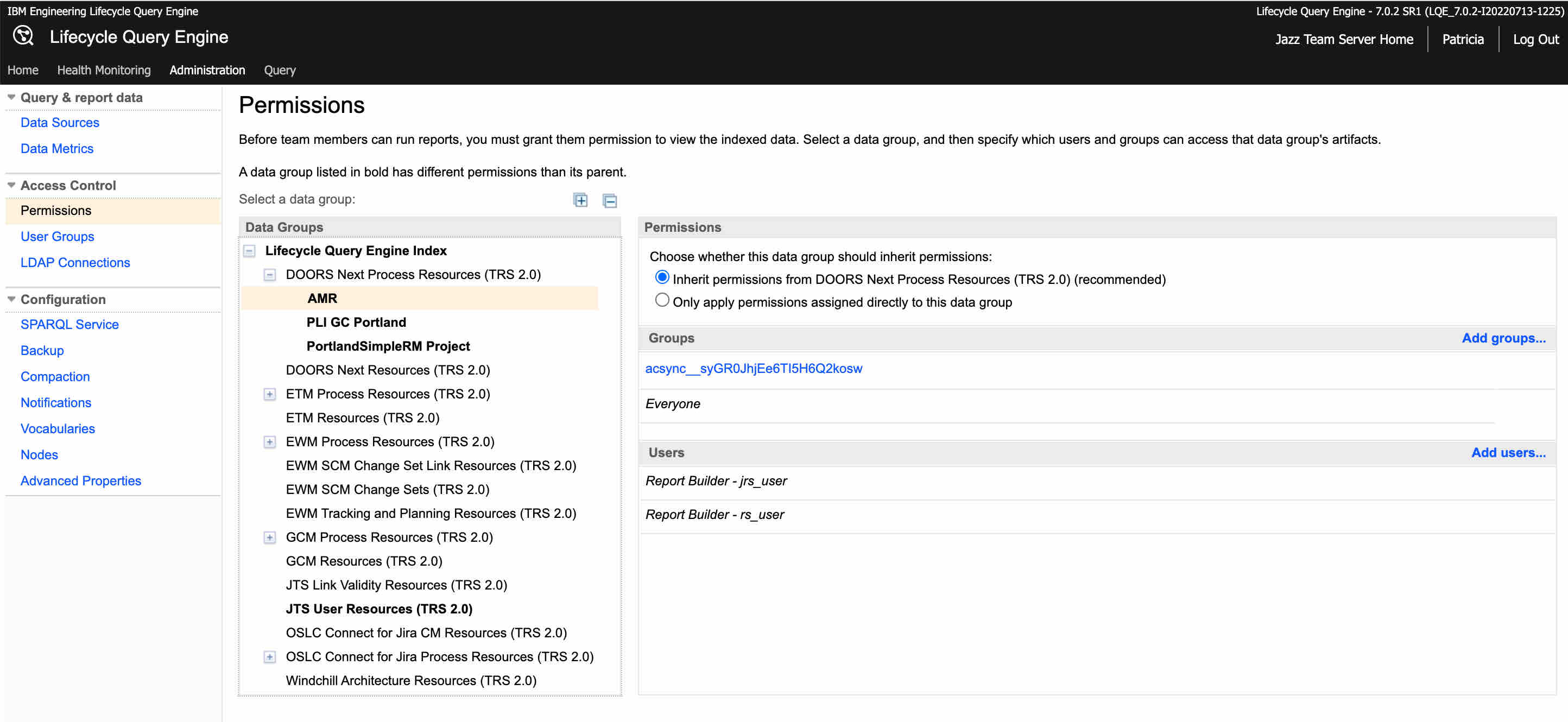Click Add users... link

pos(1508,452)
